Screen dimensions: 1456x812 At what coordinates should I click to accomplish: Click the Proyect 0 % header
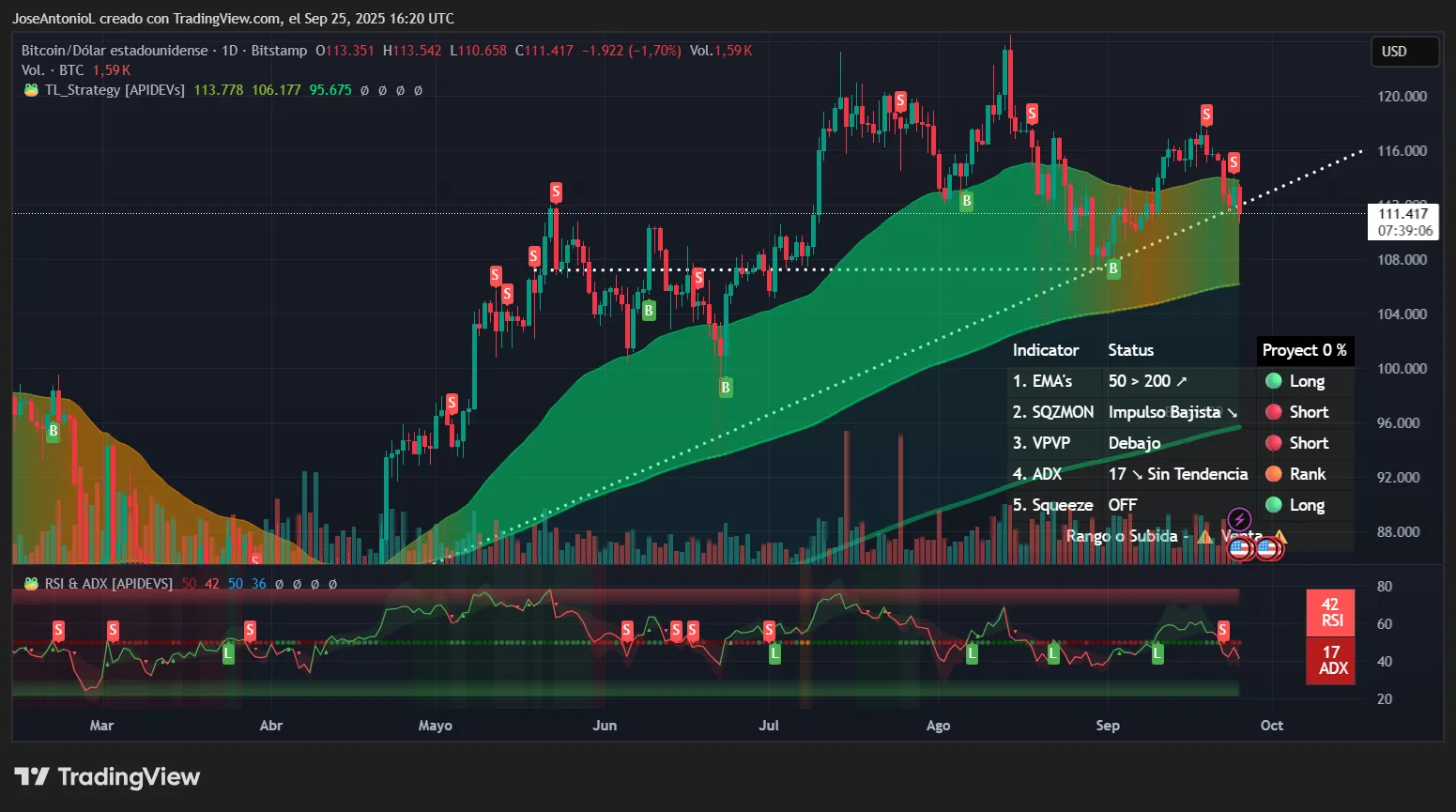click(x=1305, y=350)
